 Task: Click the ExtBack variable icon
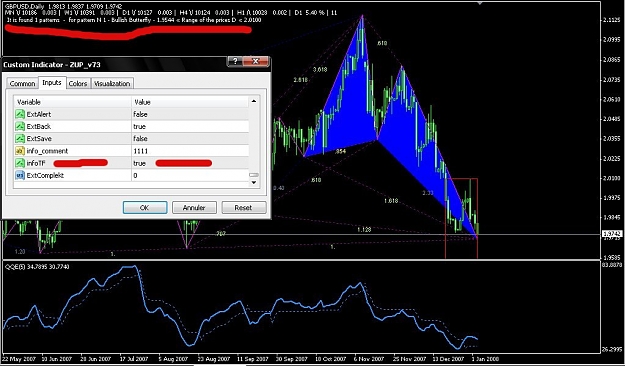(20, 126)
